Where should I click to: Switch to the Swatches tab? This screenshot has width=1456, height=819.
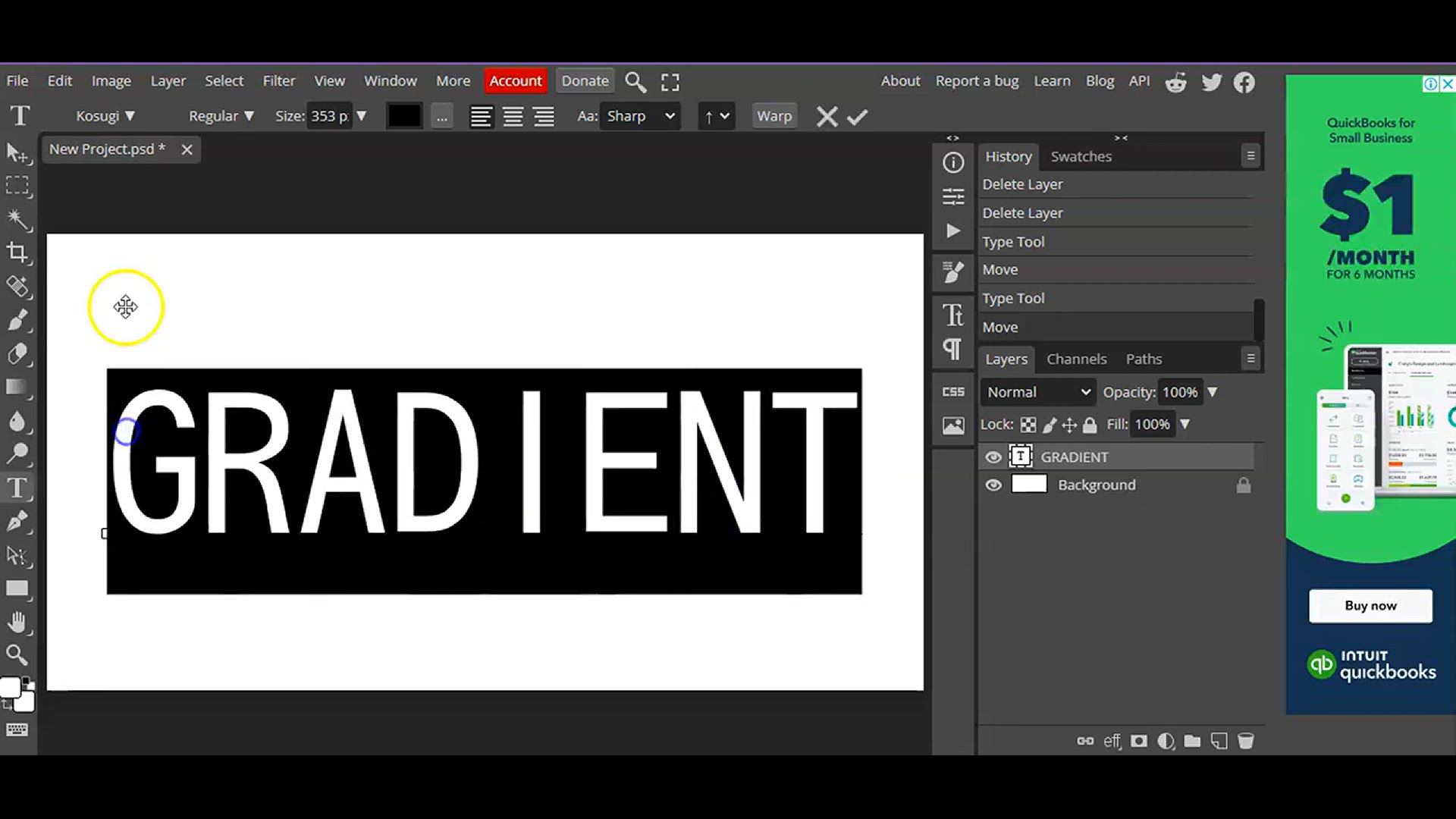pyautogui.click(x=1081, y=156)
